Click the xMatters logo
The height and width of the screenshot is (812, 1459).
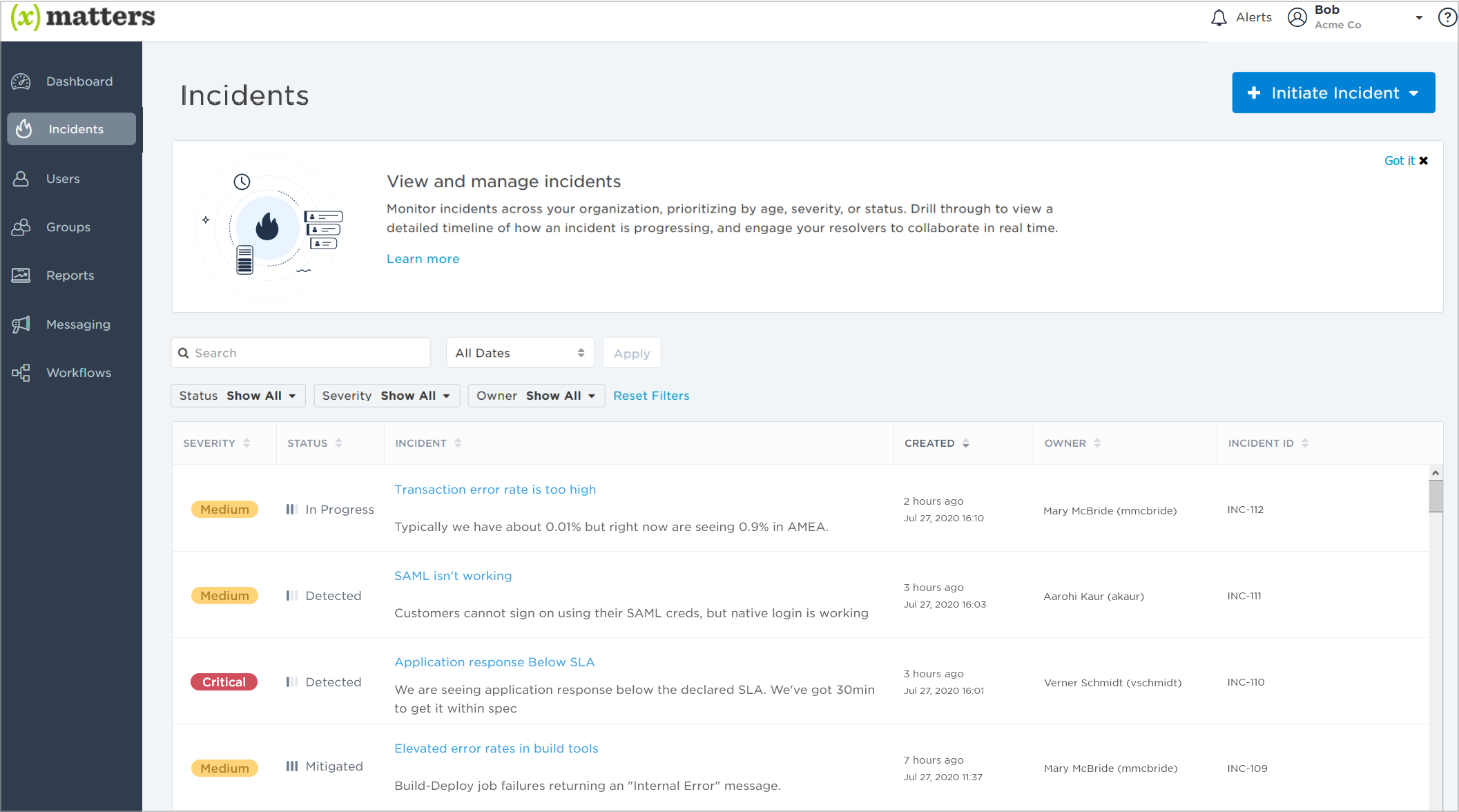[83, 17]
